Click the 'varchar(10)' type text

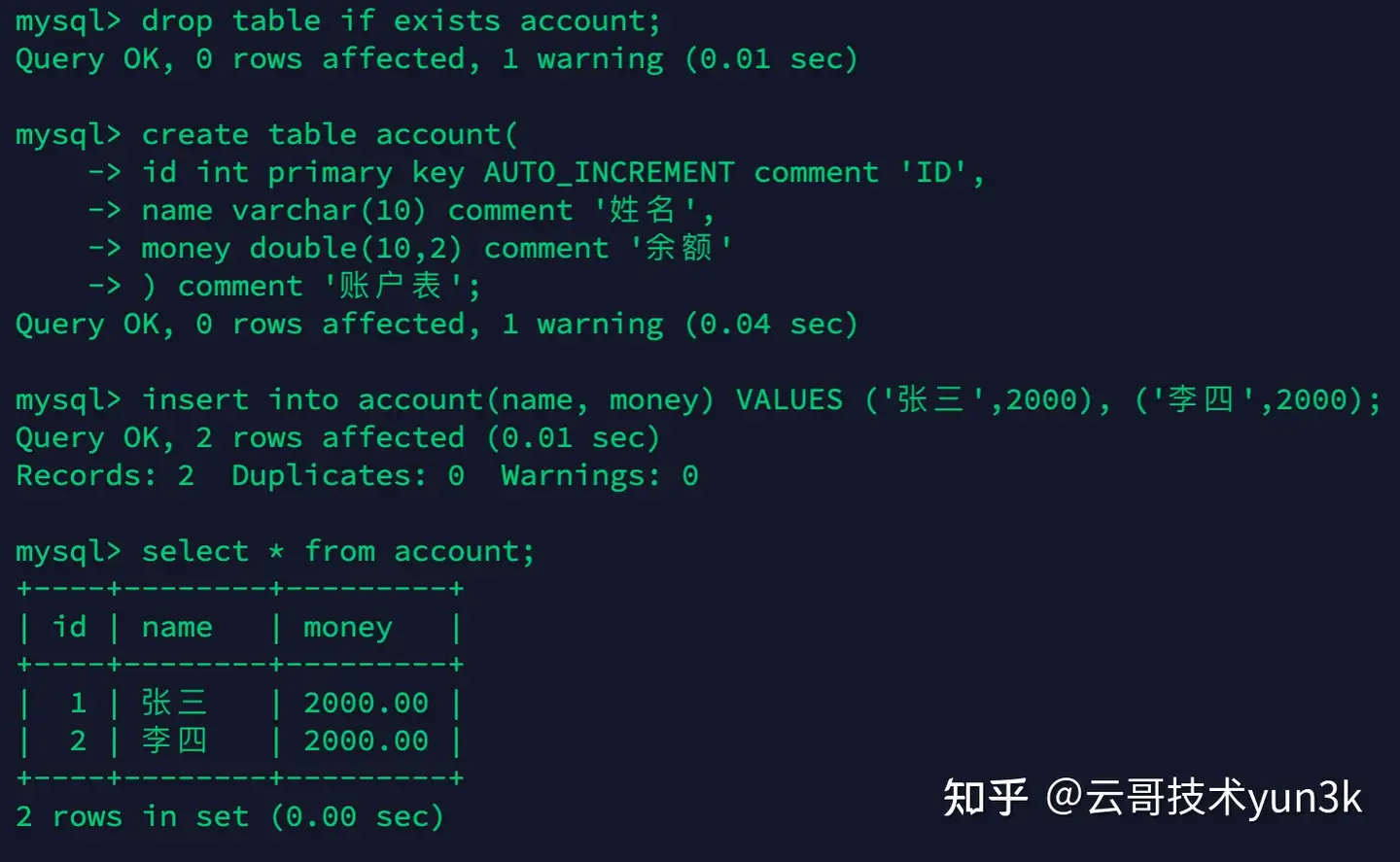pyautogui.click(x=329, y=210)
